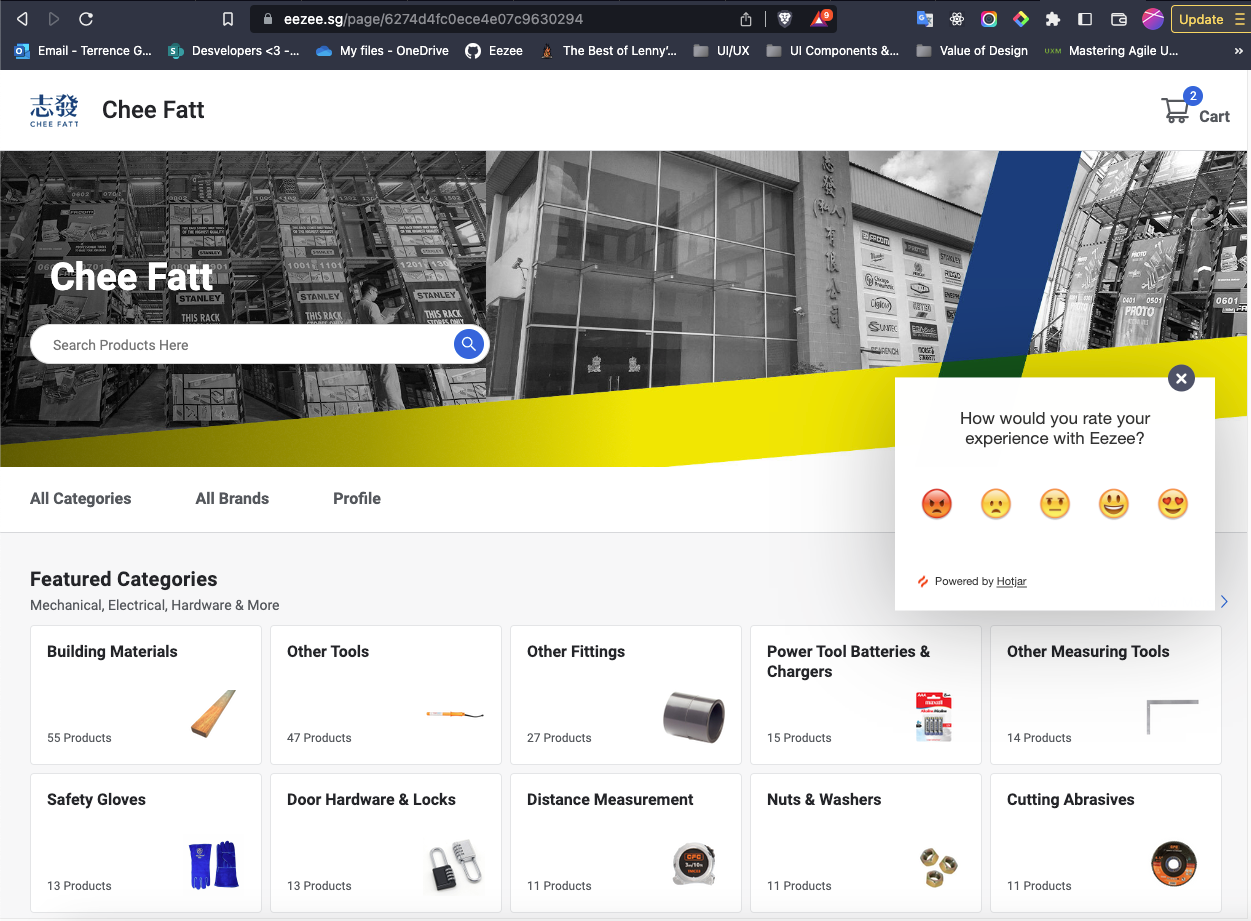Image resolution: width=1251 pixels, height=921 pixels.
Task: Open the browser profile avatar
Action: coord(1153,19)
